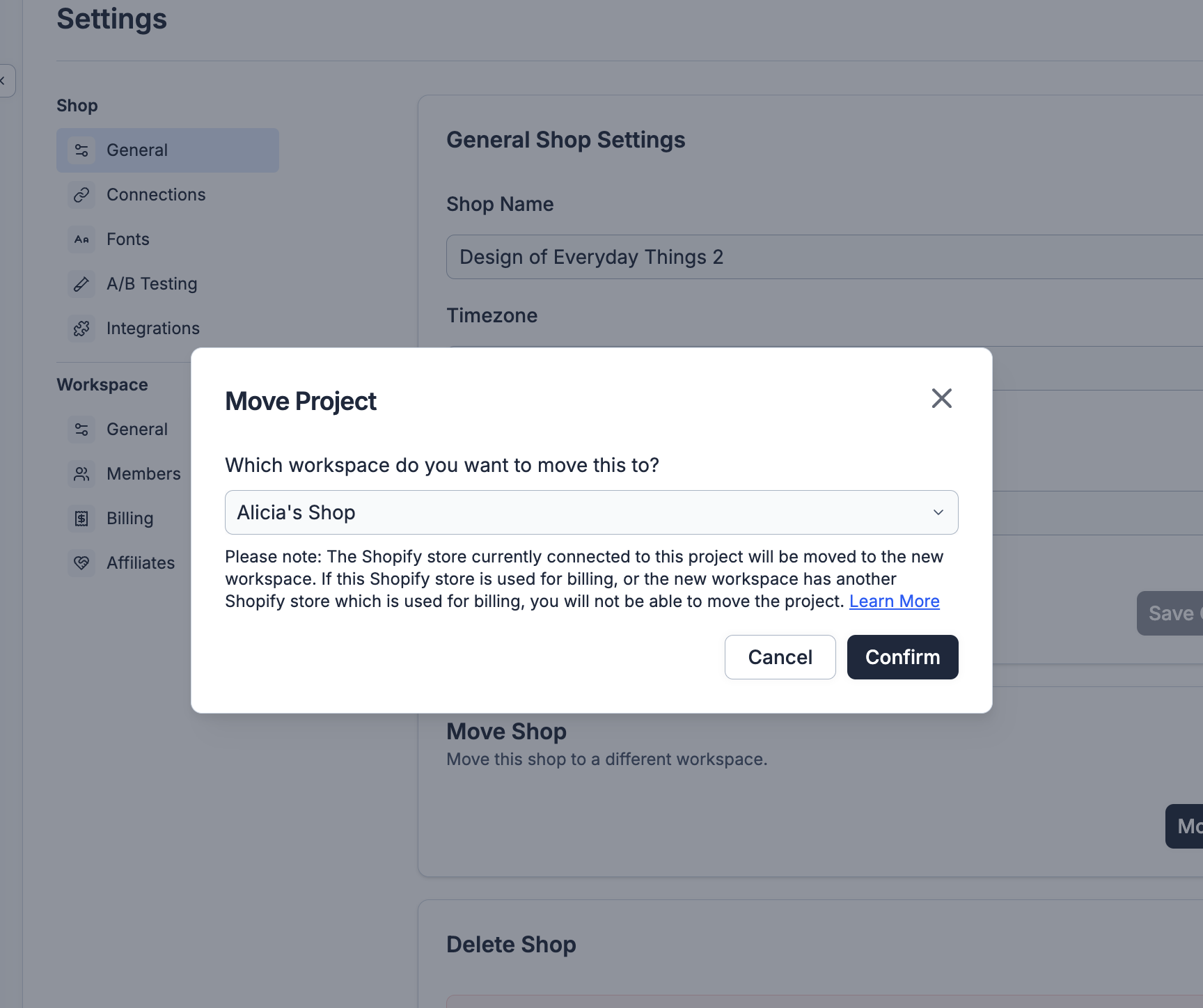This screenshot has height=1008, width=1203.
Task: Click the pencil icon for A/B Testing
Action: [x=81, y=284]
